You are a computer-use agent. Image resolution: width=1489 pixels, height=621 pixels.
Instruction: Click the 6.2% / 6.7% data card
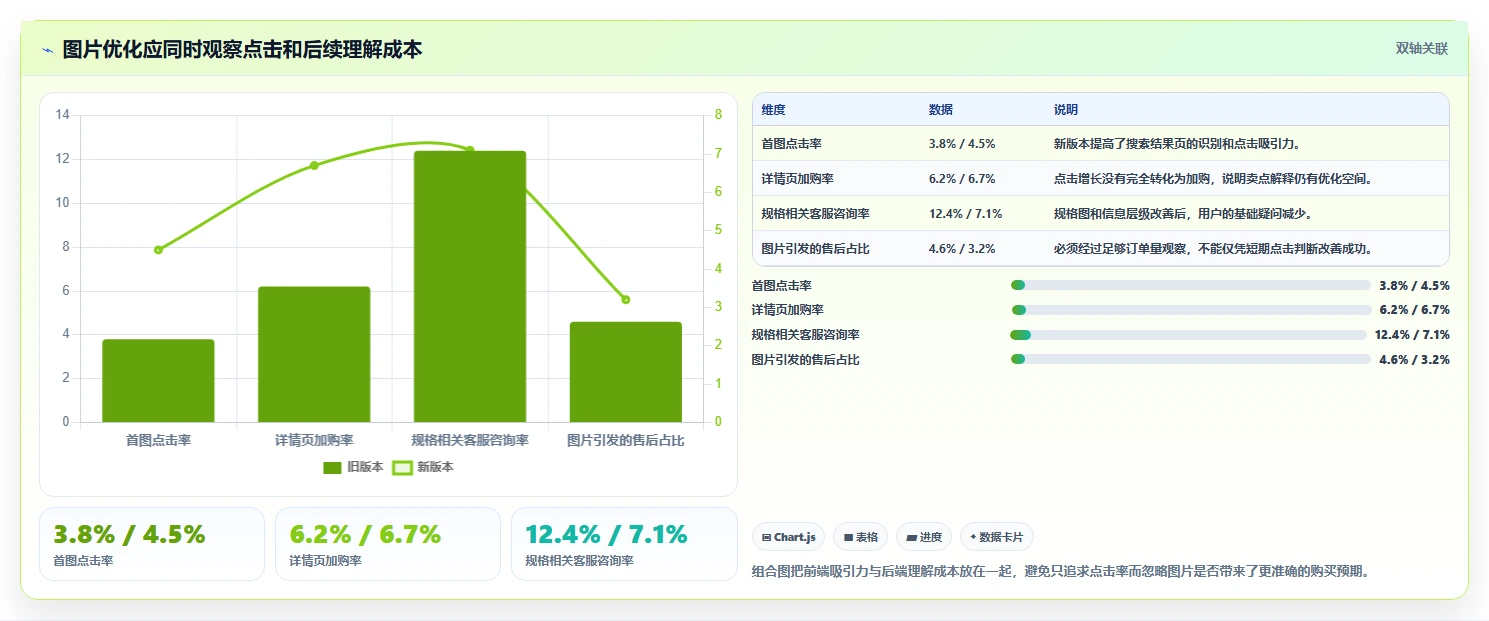(388, 544)
